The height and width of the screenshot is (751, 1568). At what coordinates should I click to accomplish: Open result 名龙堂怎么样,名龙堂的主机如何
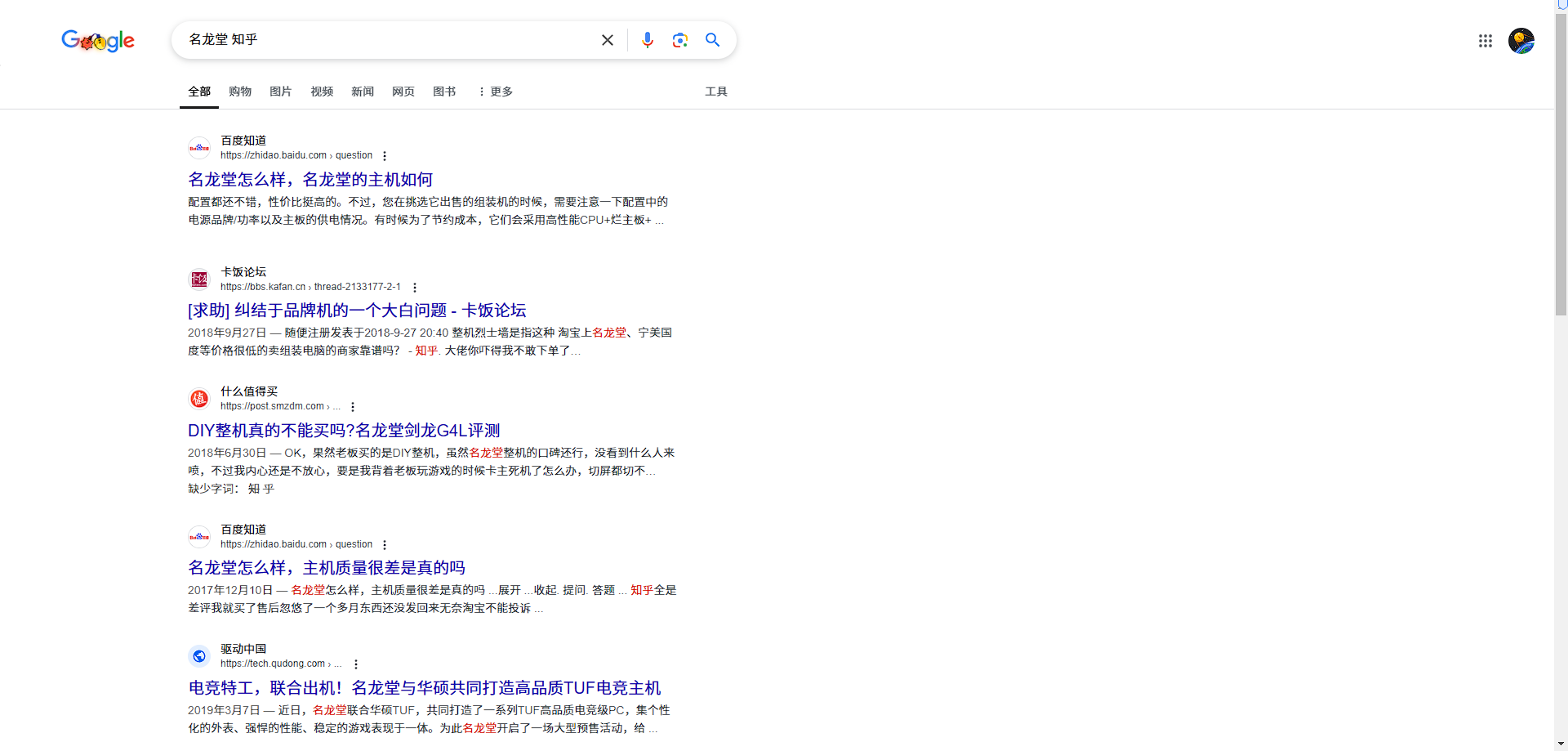310,180
